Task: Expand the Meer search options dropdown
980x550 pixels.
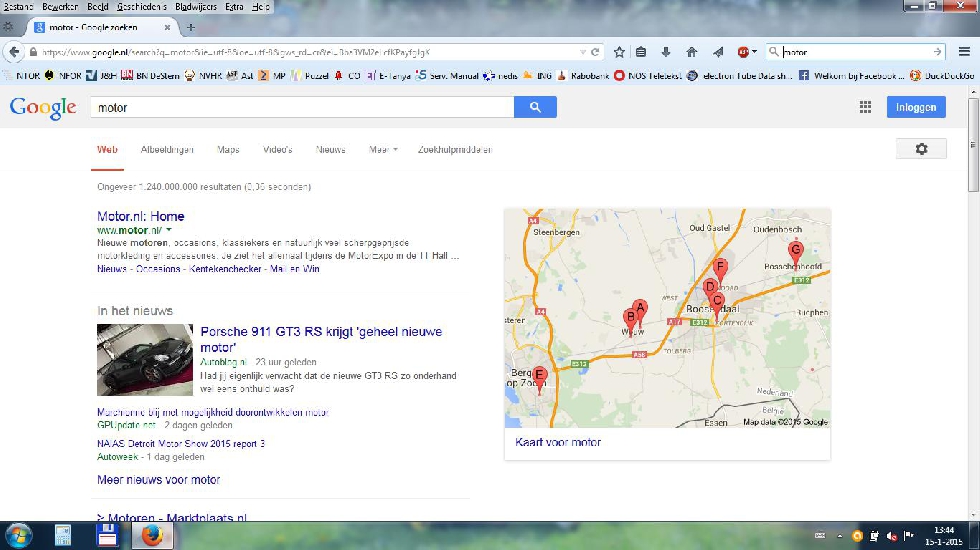Action: [383, 149]
